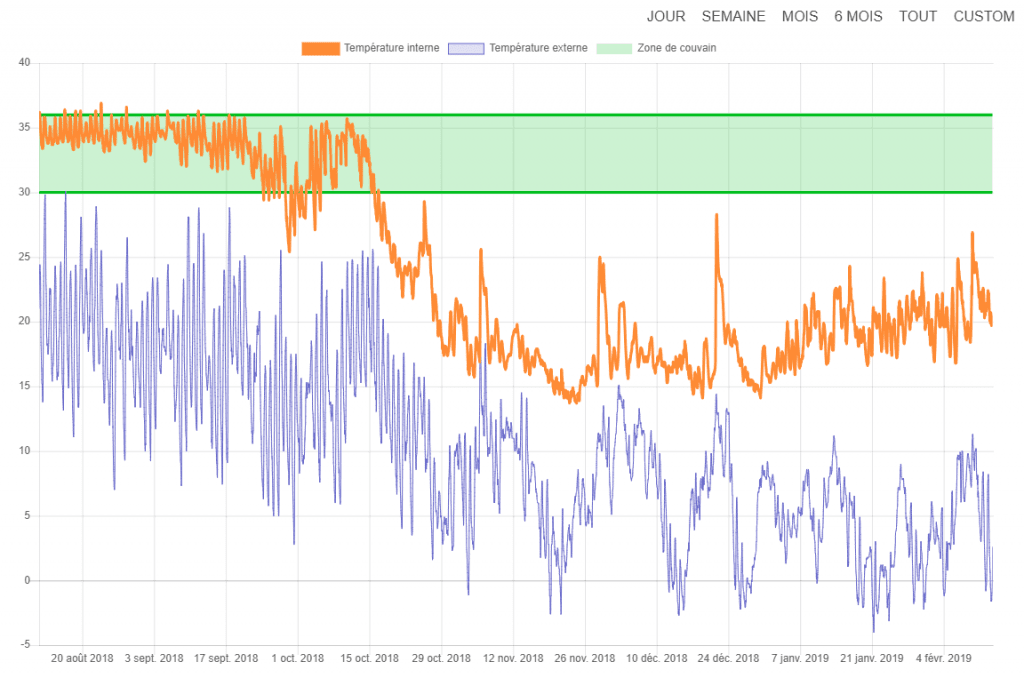
Task: Open the CUSTOM date range
Action: [x=984, y=16]
